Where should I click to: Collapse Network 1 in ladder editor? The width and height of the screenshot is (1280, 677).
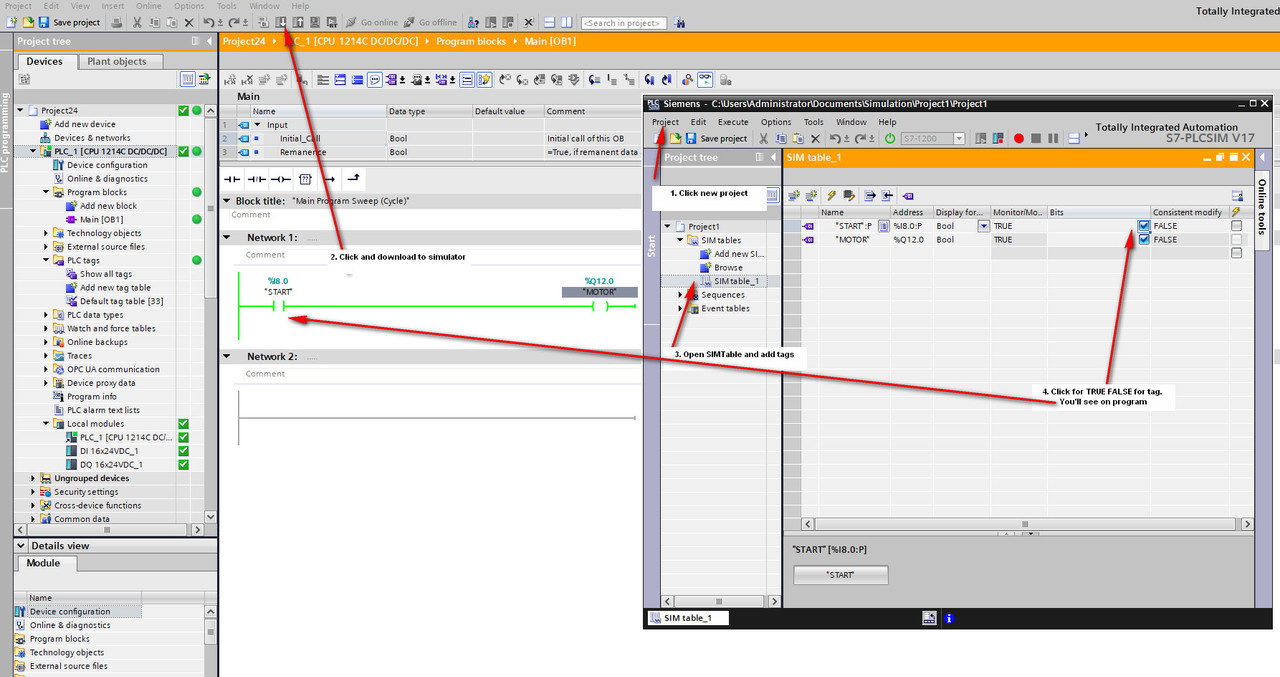point(226,238)
